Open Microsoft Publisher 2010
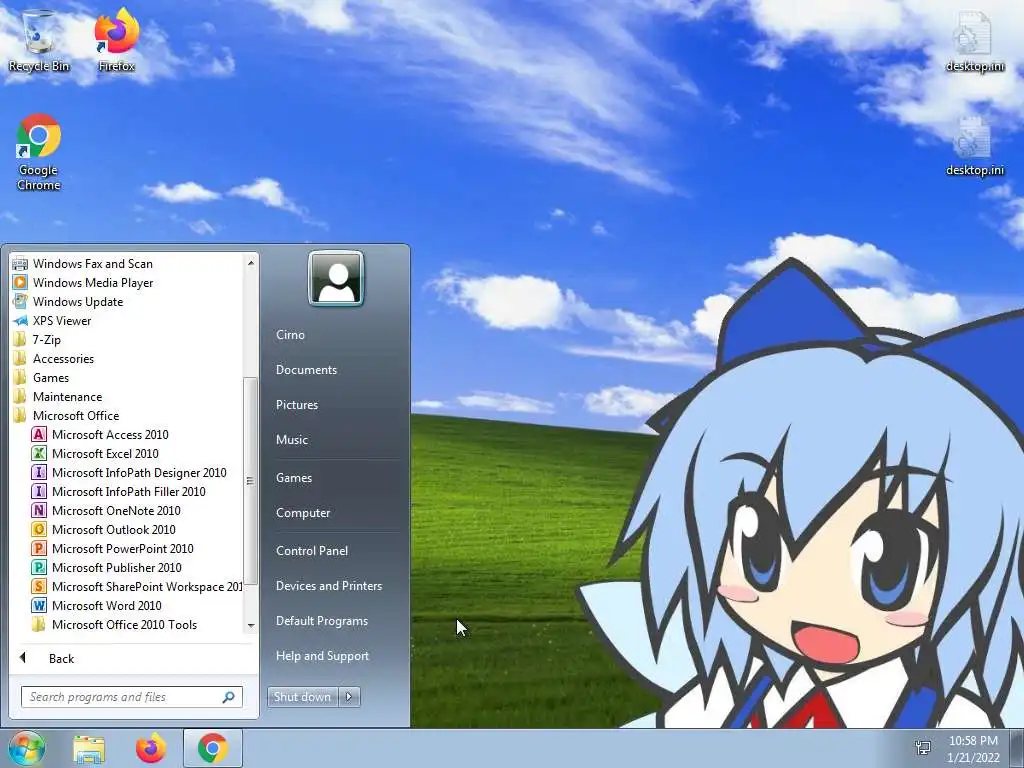The height and width of the screenshot is (768, 1024). (x=106, y=567)
